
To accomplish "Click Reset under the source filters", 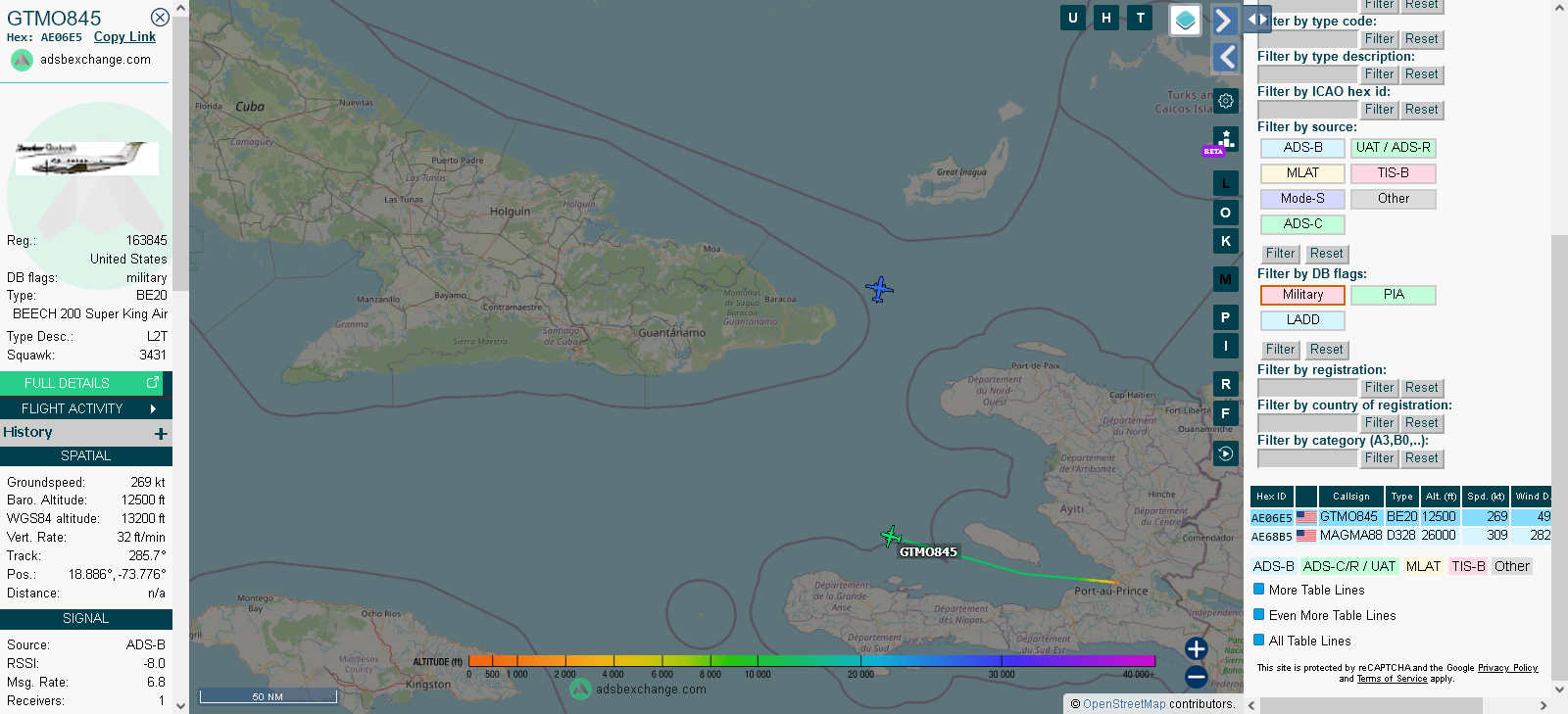I will click(x=1326, y=254).
